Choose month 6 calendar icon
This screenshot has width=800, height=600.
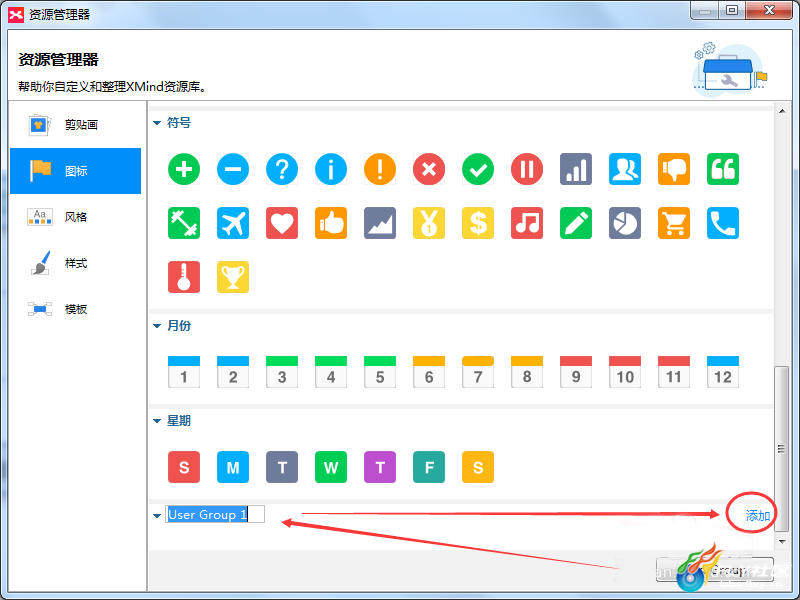(x=429, y=372)
